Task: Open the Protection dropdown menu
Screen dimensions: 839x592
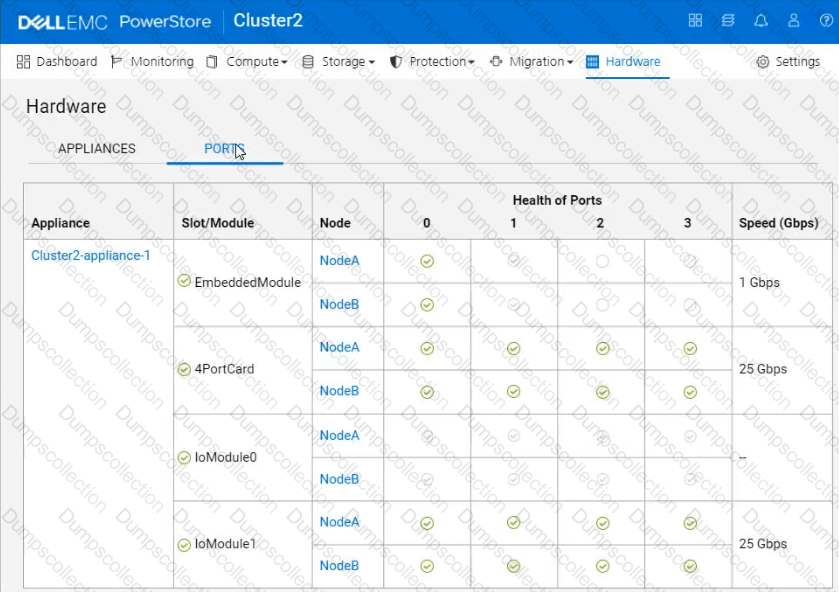Action: point(432,62)
